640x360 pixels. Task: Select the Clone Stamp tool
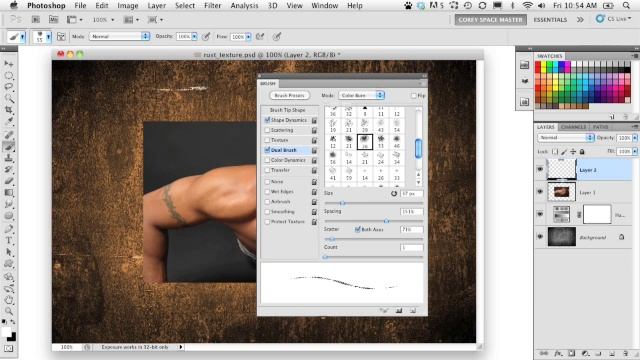9,158
